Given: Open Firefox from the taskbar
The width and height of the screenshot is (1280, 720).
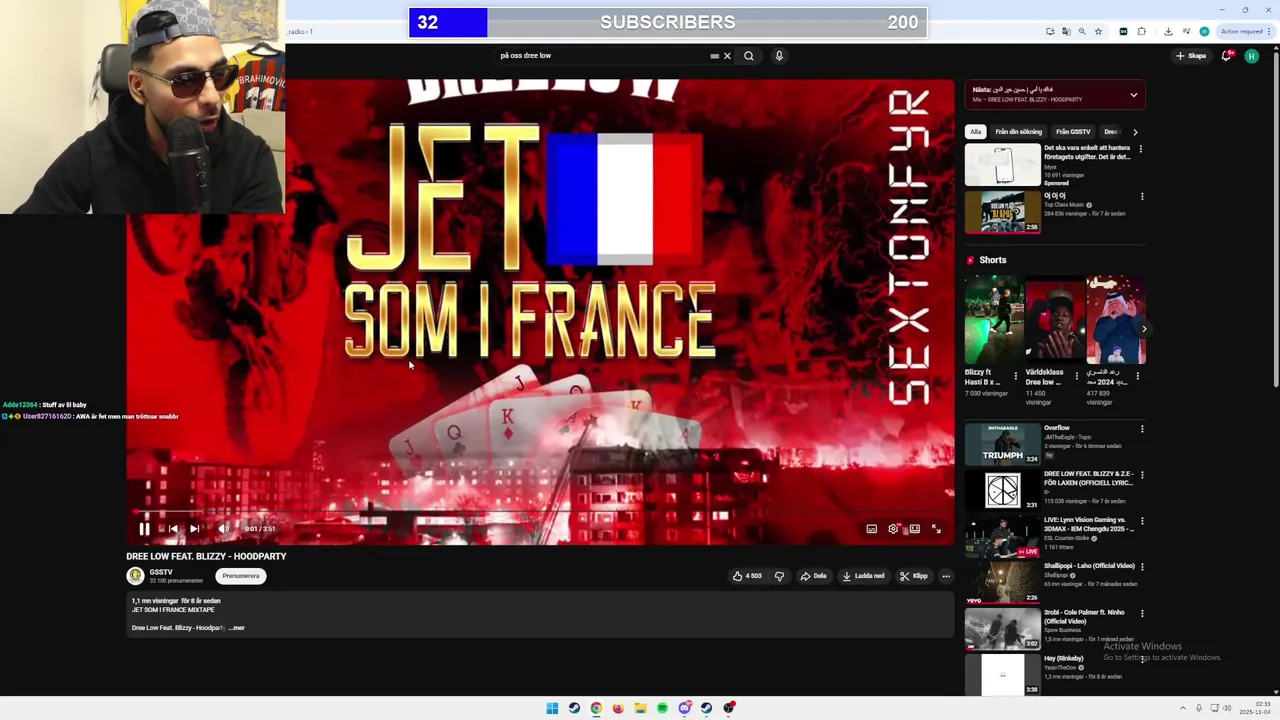Looking at the screenshot, I should (618, 708).
